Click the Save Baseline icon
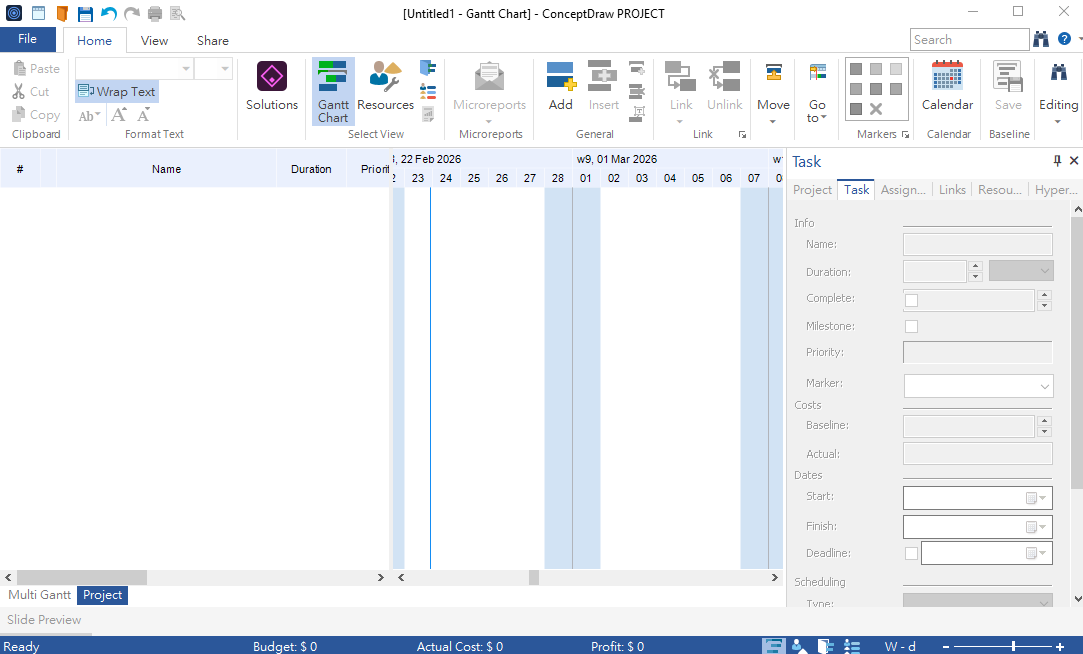 [1008, 86]
